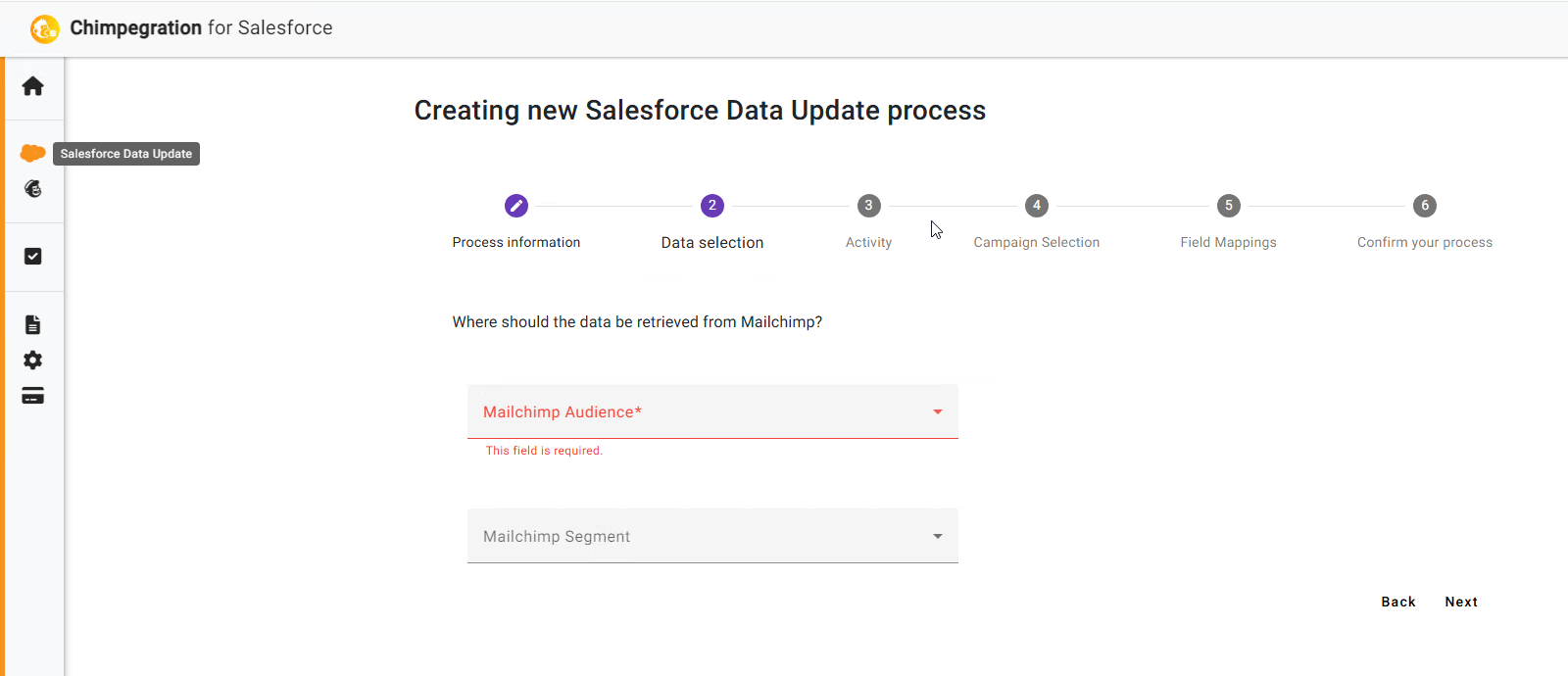Select the Confirm your process step label
The height and width of the screenshot is (676, 1568).
click(1425, 242)
